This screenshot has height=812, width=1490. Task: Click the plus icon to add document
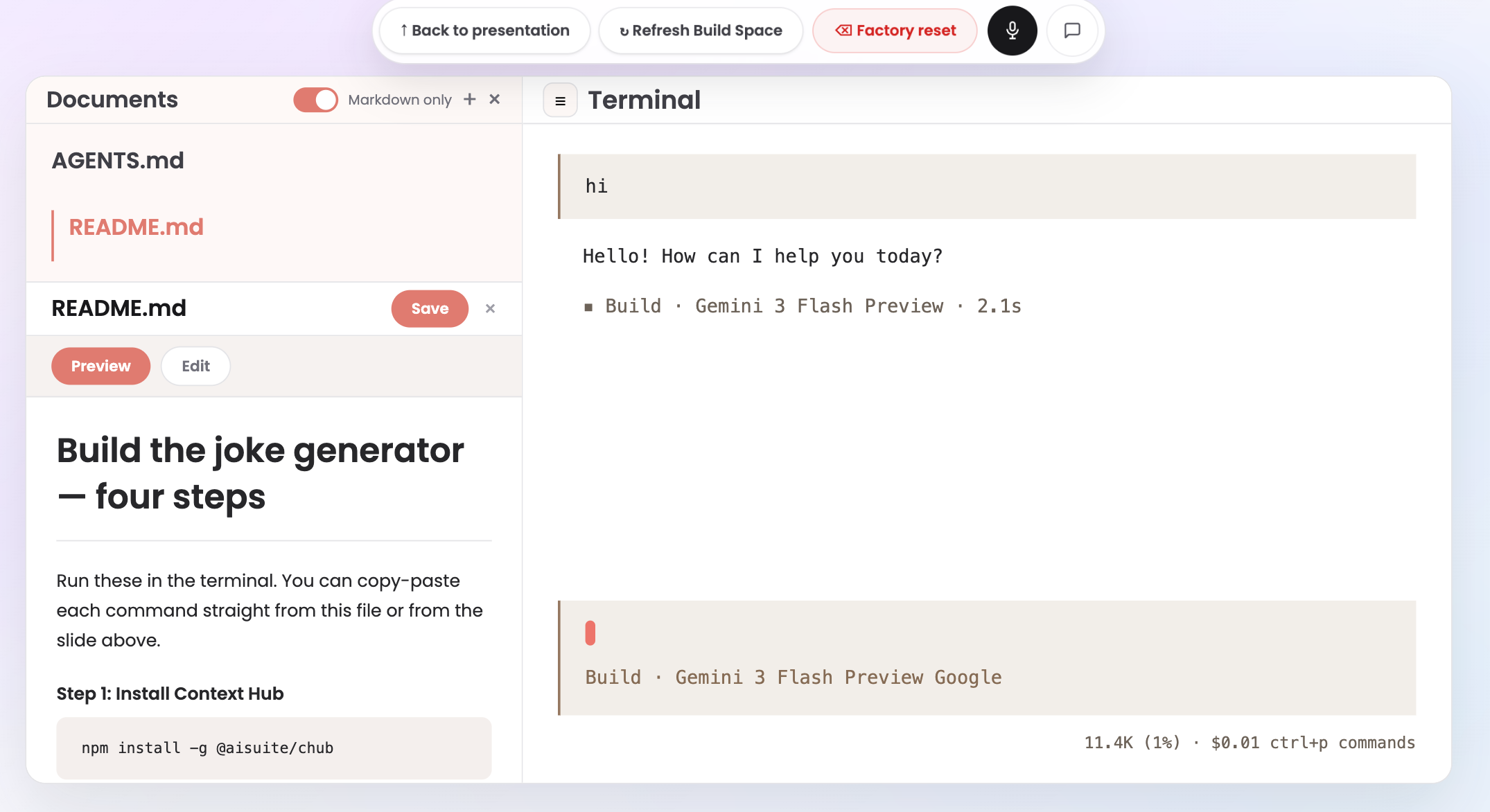[x=470, y=99]
